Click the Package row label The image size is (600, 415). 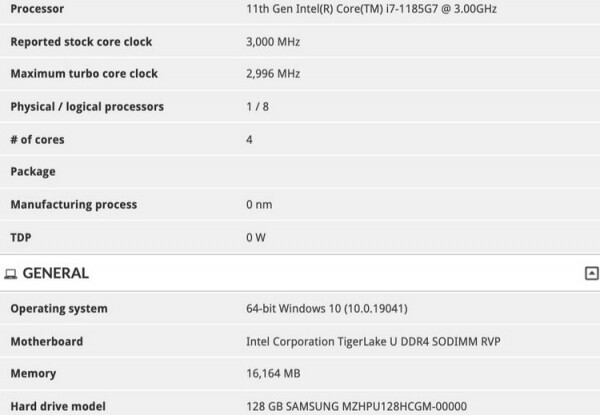(33, 172)
